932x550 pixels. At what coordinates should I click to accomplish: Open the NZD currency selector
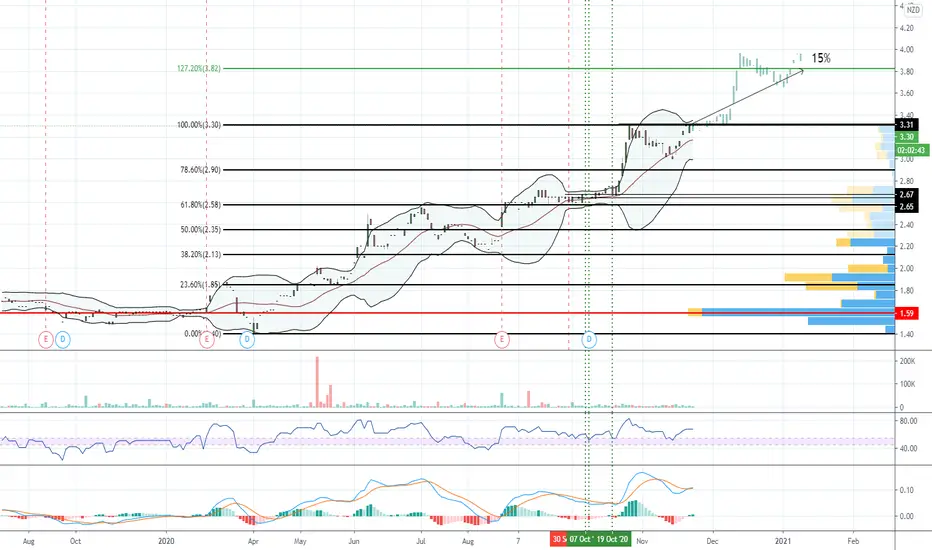913,10
